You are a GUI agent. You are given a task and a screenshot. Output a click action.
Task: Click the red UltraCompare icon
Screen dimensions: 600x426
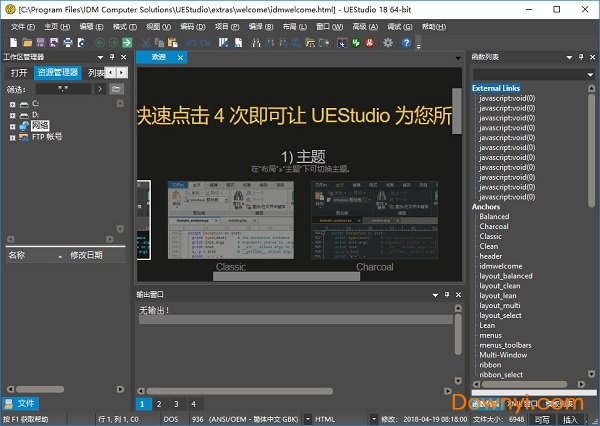369,42
